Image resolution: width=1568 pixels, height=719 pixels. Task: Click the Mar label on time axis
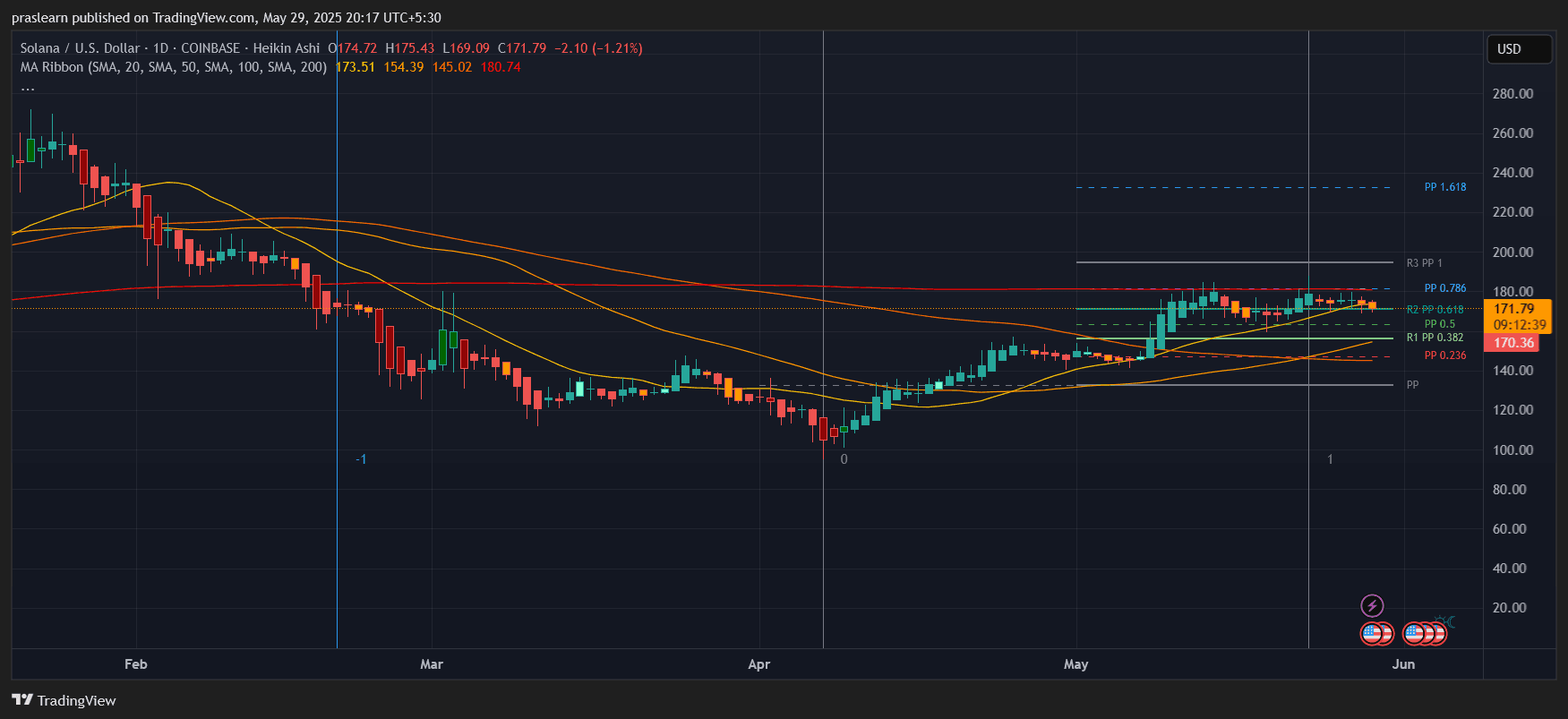(432, 664)
